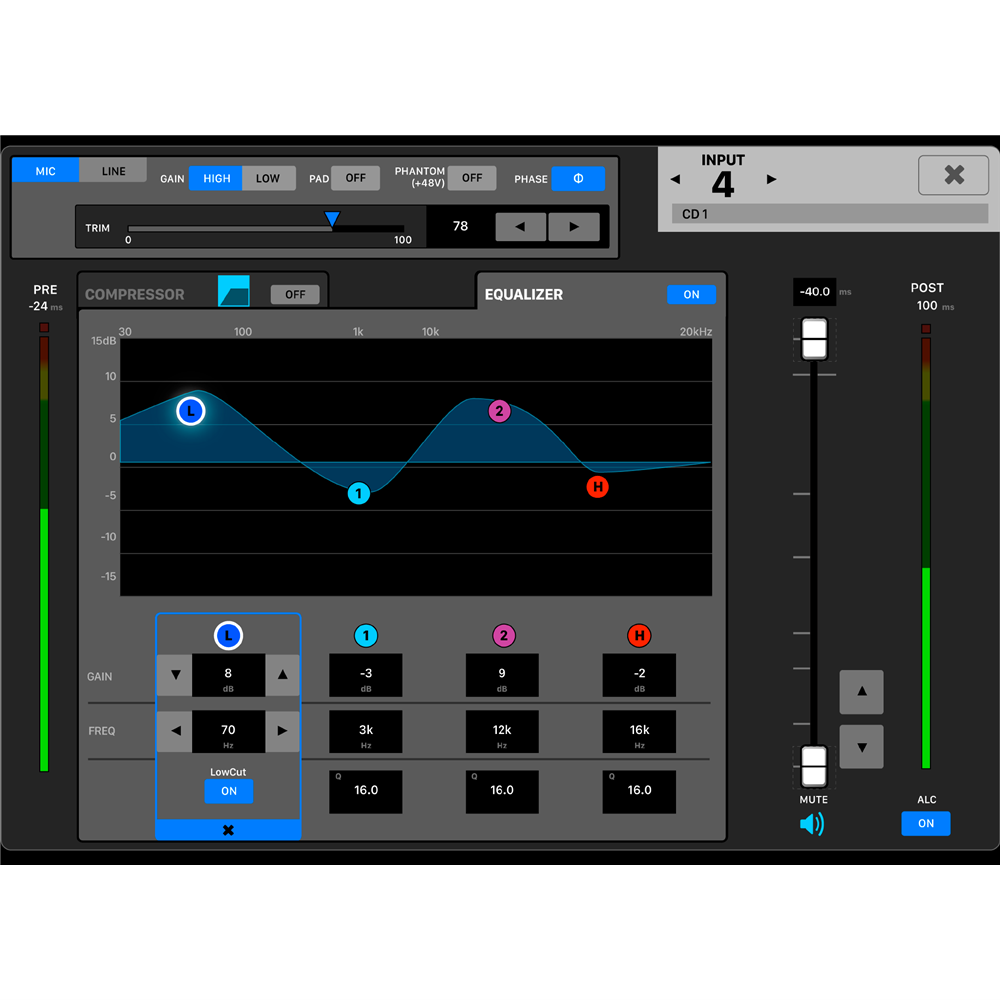Screen dimensions: 1000x1000
Task: Increase L band gain with up arrow
Action: pyautogui.click(x=282, y=676)
